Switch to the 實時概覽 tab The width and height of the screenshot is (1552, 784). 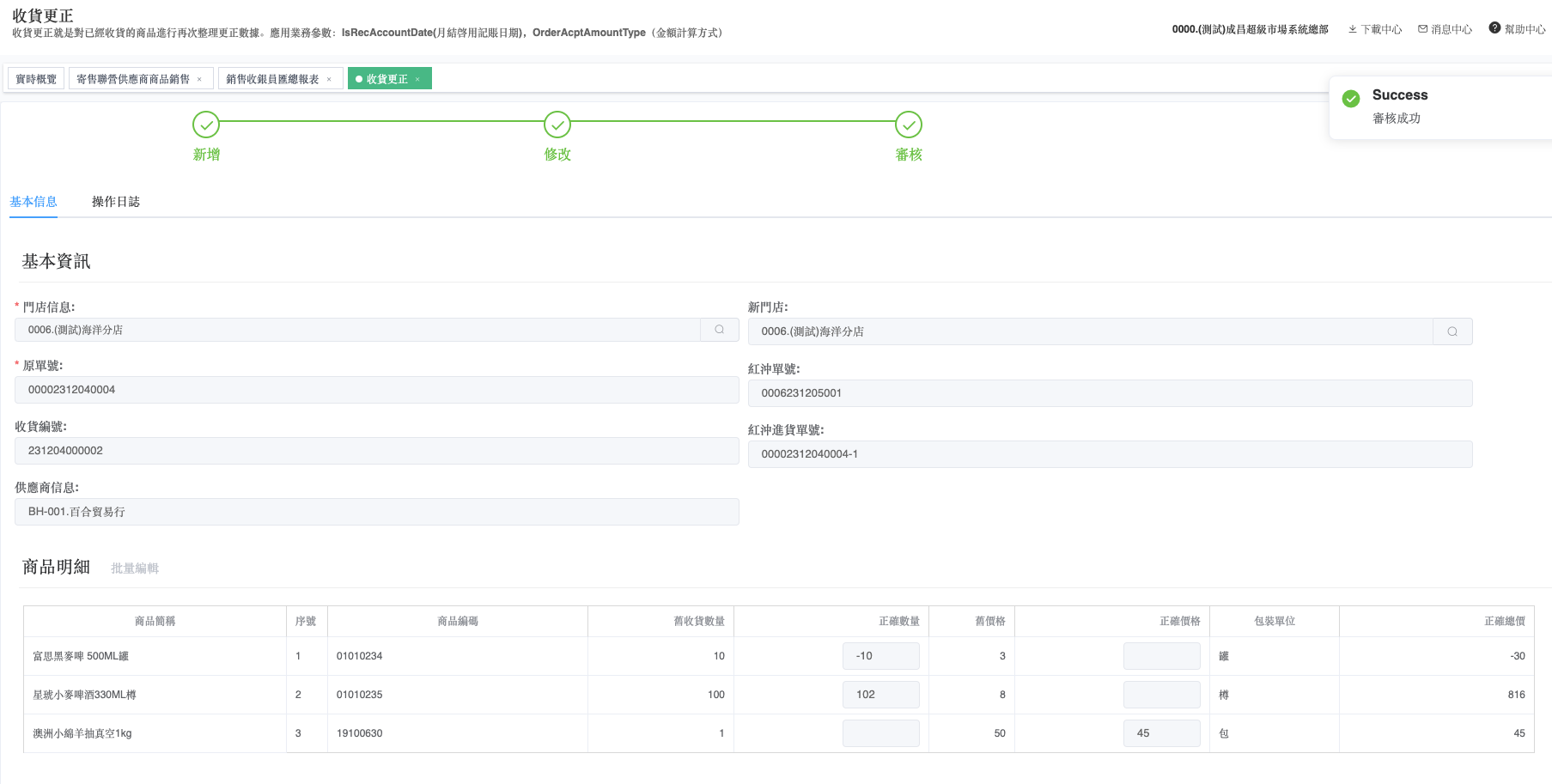[x=36, y=79]
